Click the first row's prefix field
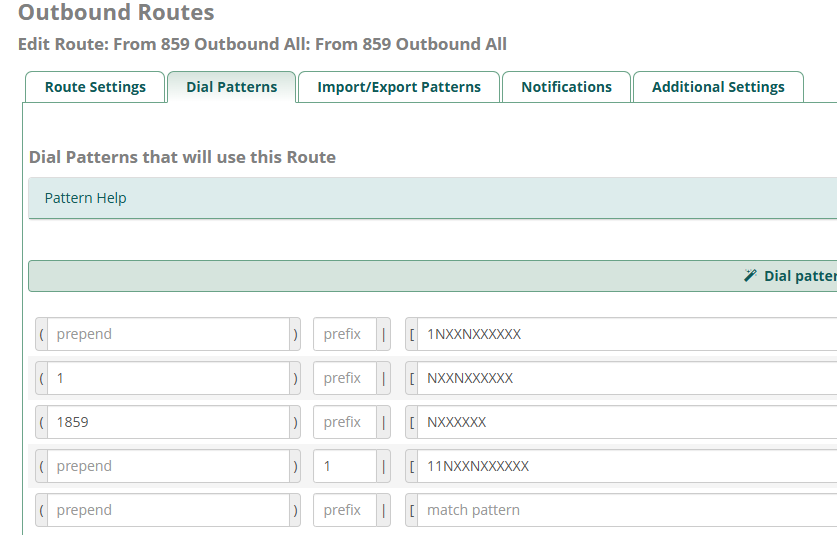The height and width of the screenshot is (535, 837). click(x=344, y=334)
